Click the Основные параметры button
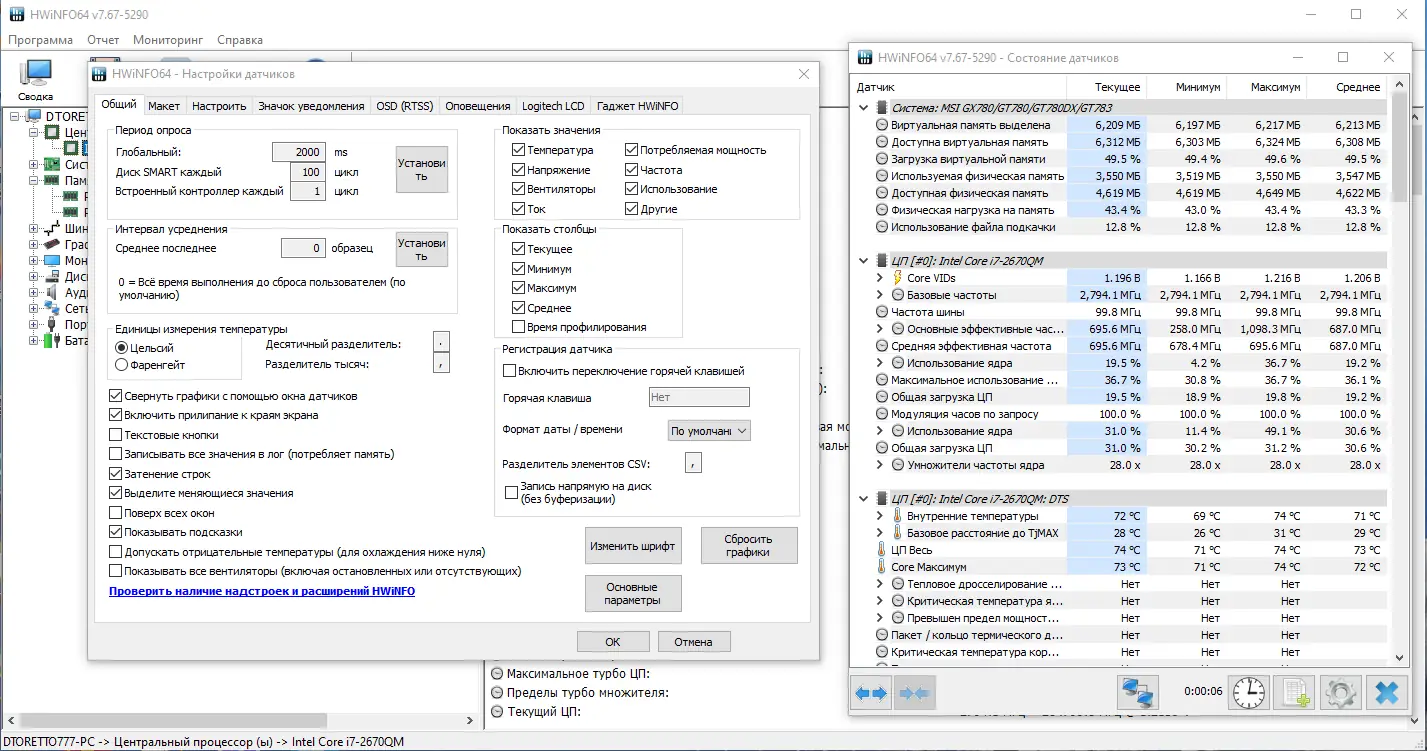This screenshot has width=1427, height=751. click(x=632, y=594)
